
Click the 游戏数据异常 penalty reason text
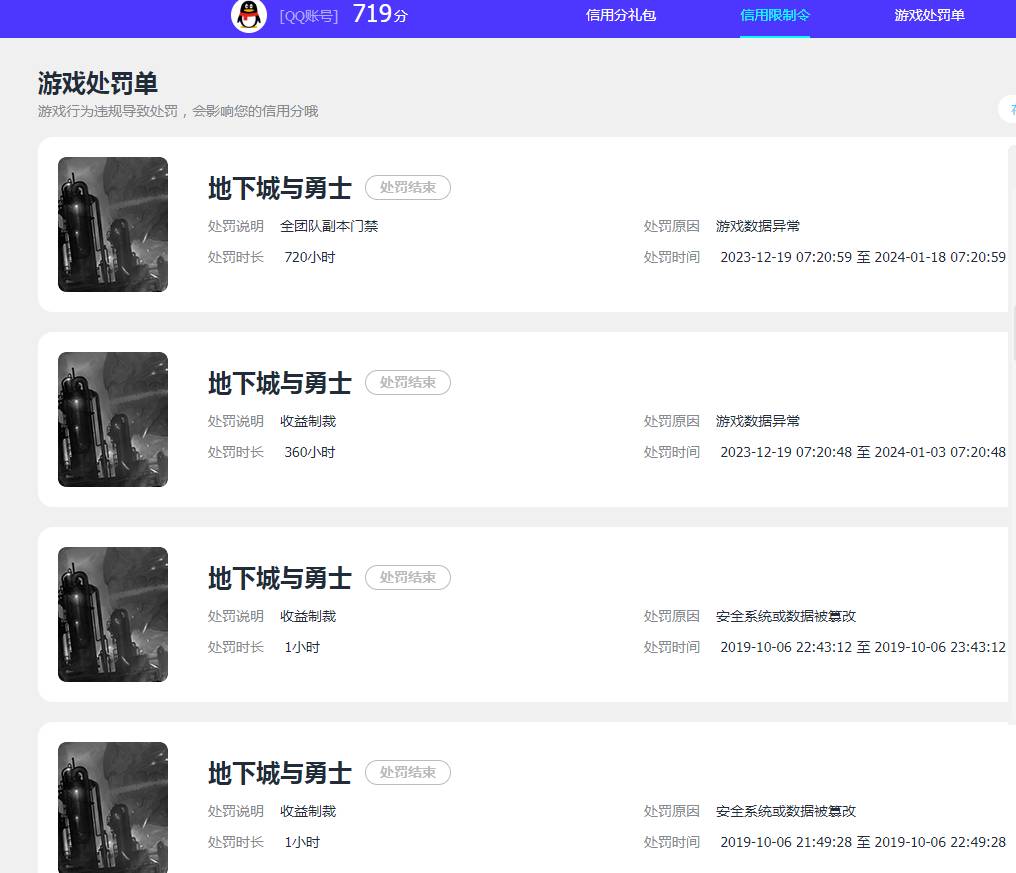(756, 226)
